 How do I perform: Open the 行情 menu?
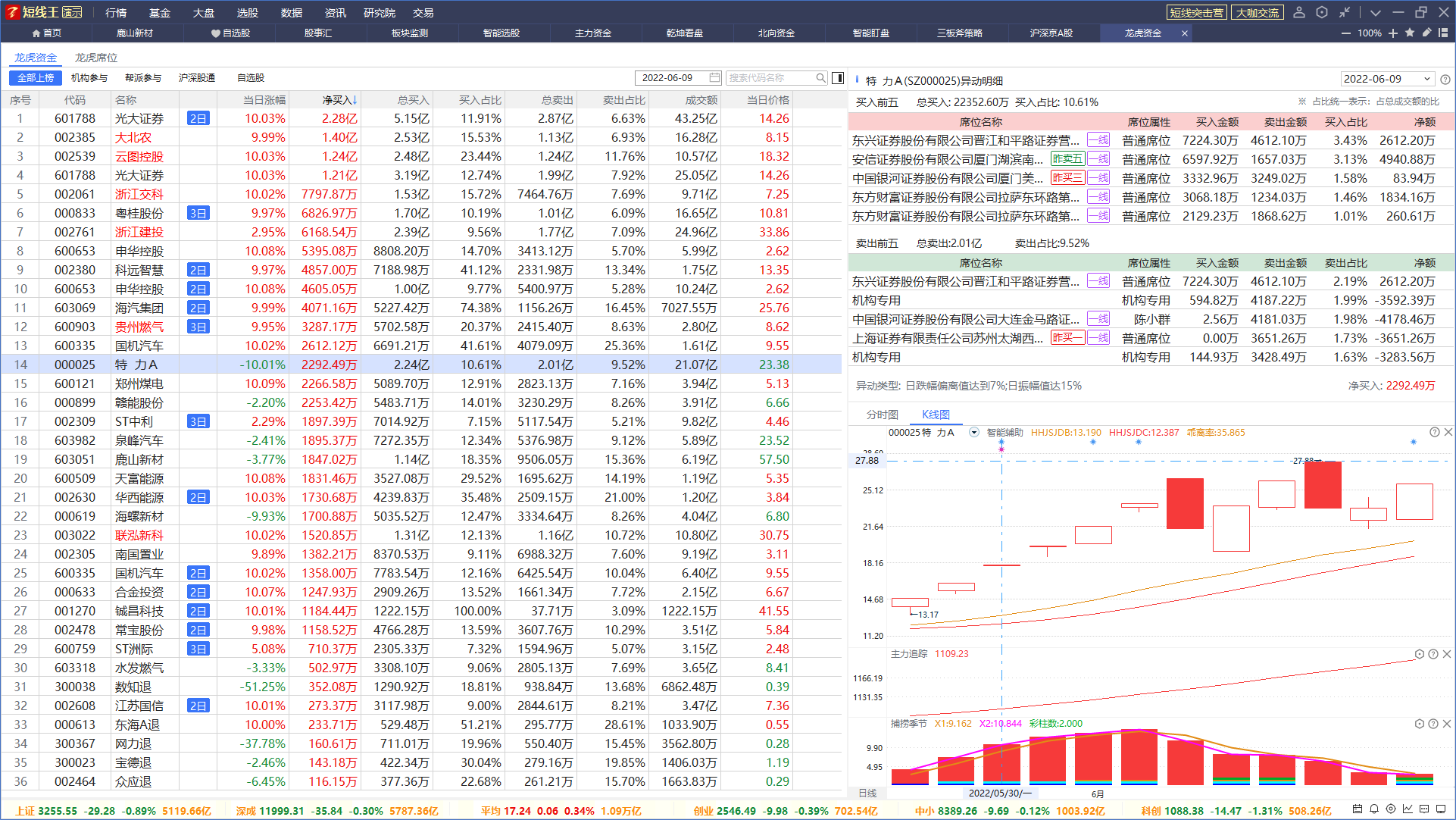116,13
